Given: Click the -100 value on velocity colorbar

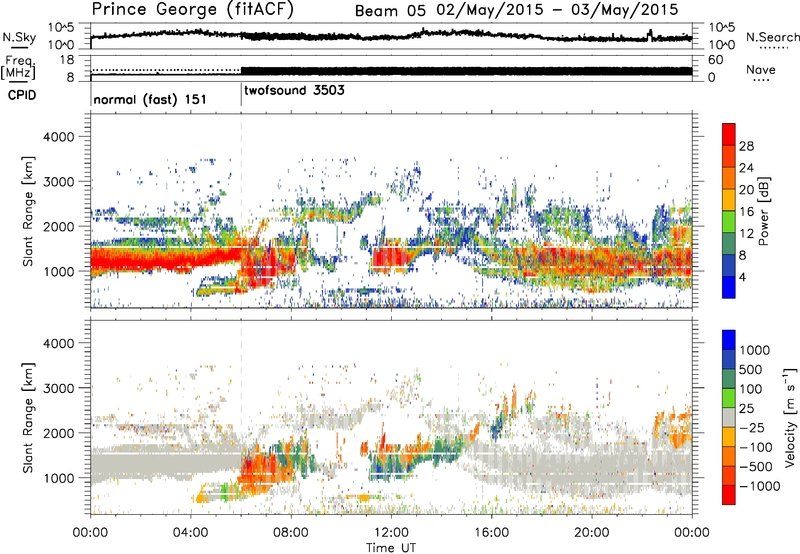Looking at the screenshot, I should click(756, 447).
